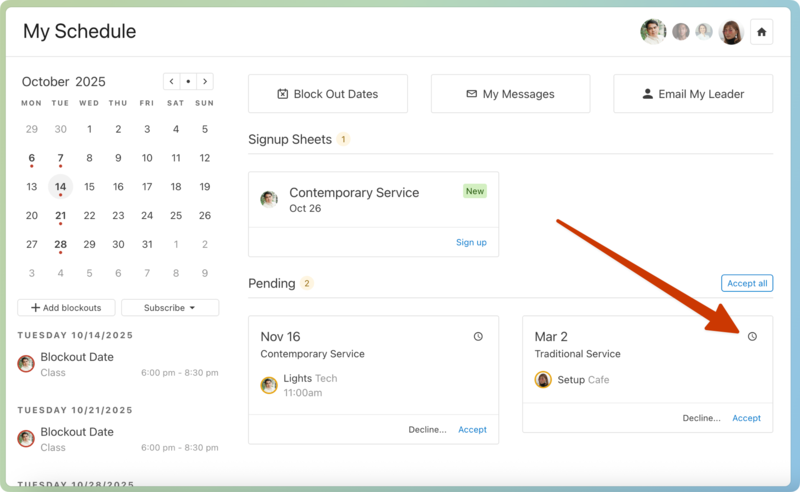Open the rightmost profile avatar in header
This screenshot has width=800, height=492.
(x=731, y=32)
